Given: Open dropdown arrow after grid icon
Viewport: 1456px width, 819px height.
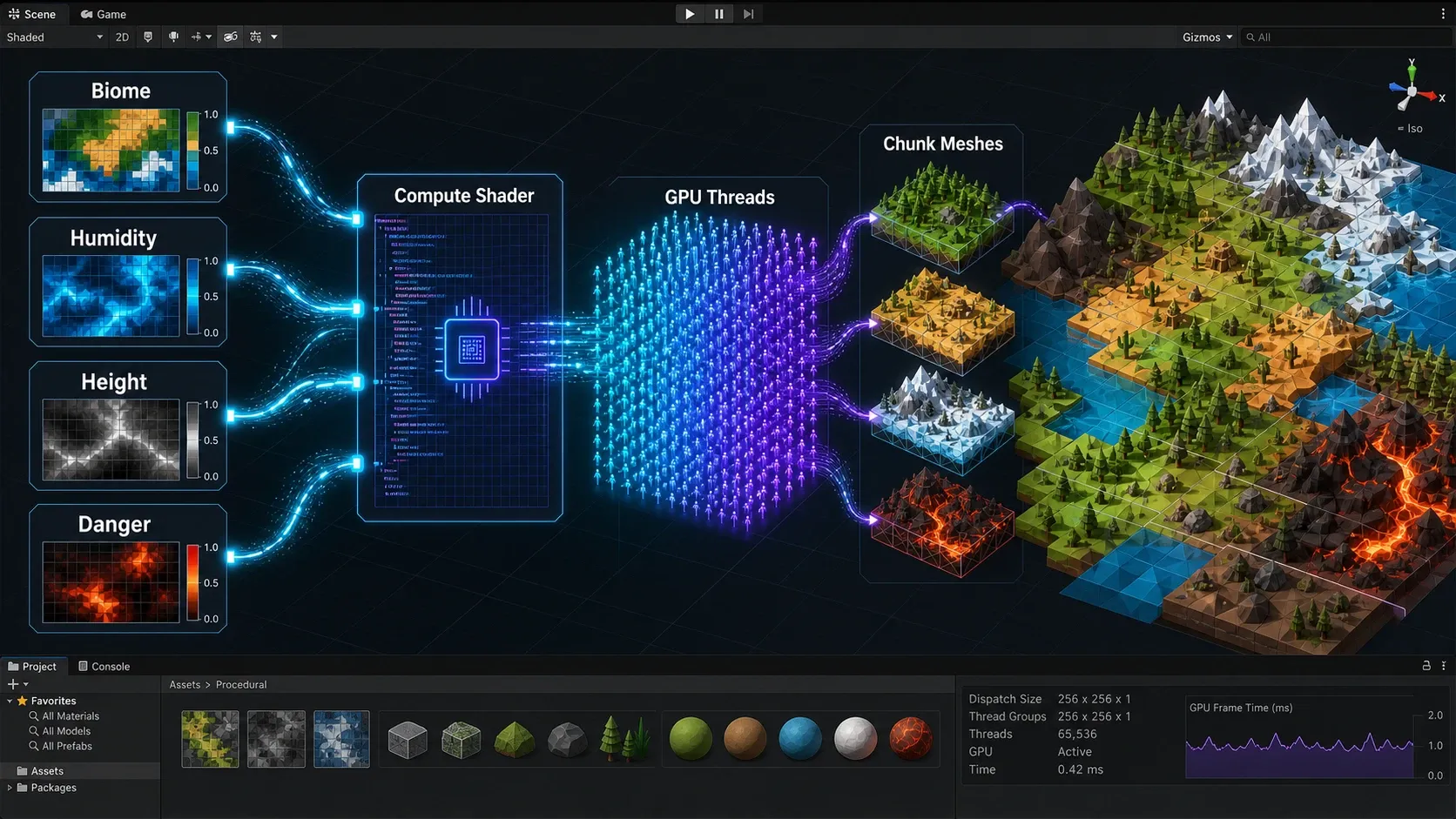Looking at the screenshot, I should (274, 37).
